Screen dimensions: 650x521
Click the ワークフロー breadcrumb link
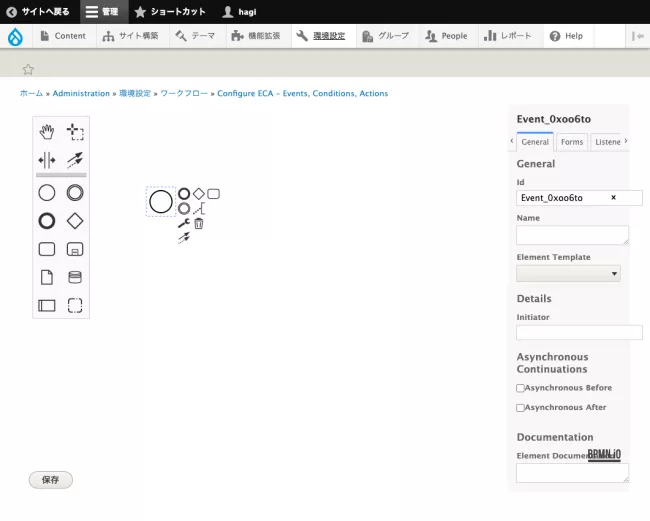[184, 93]
